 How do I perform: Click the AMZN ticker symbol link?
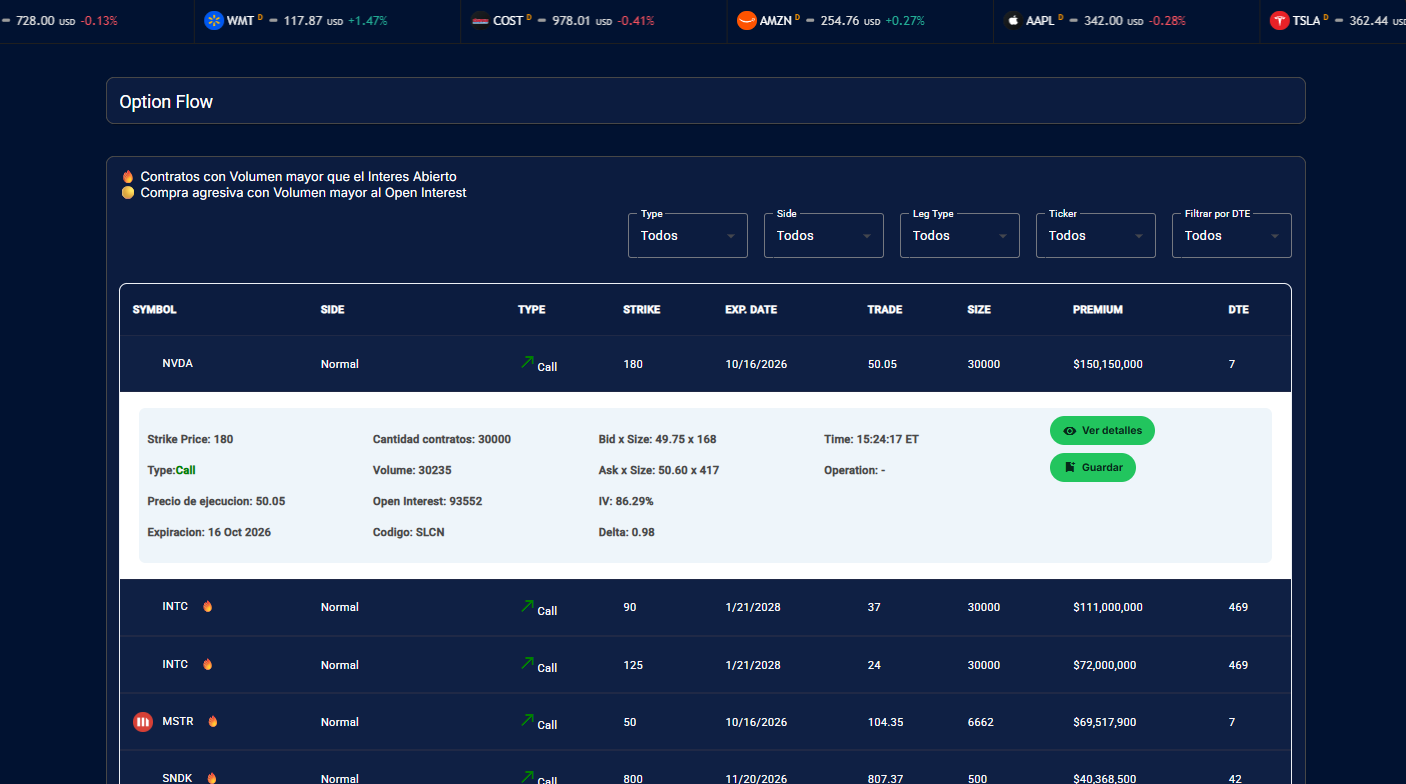pyautogui.click(x=776, y=20)
